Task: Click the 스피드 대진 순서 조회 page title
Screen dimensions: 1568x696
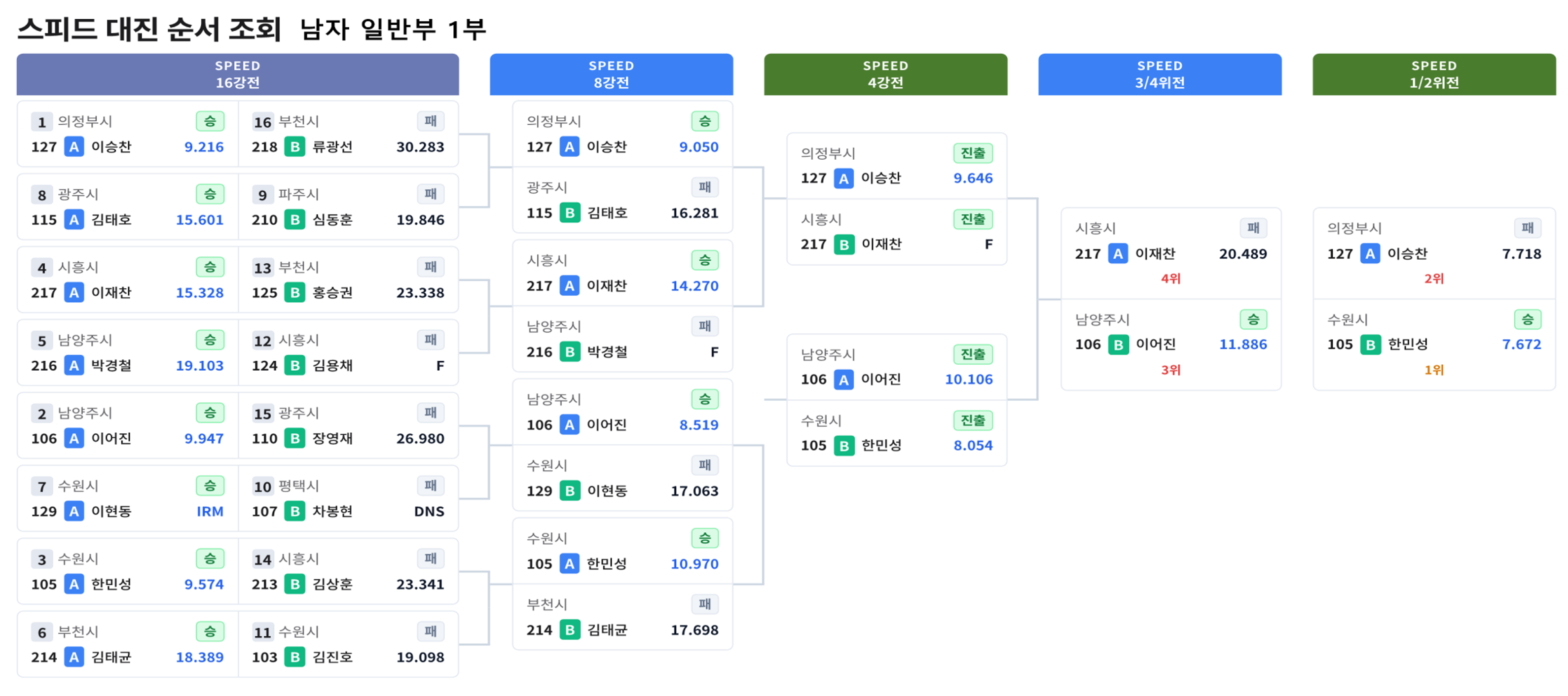Action: (149, 29)
